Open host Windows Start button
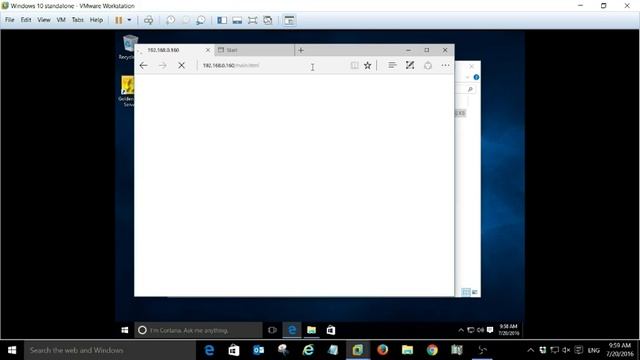 pos(12,350)
